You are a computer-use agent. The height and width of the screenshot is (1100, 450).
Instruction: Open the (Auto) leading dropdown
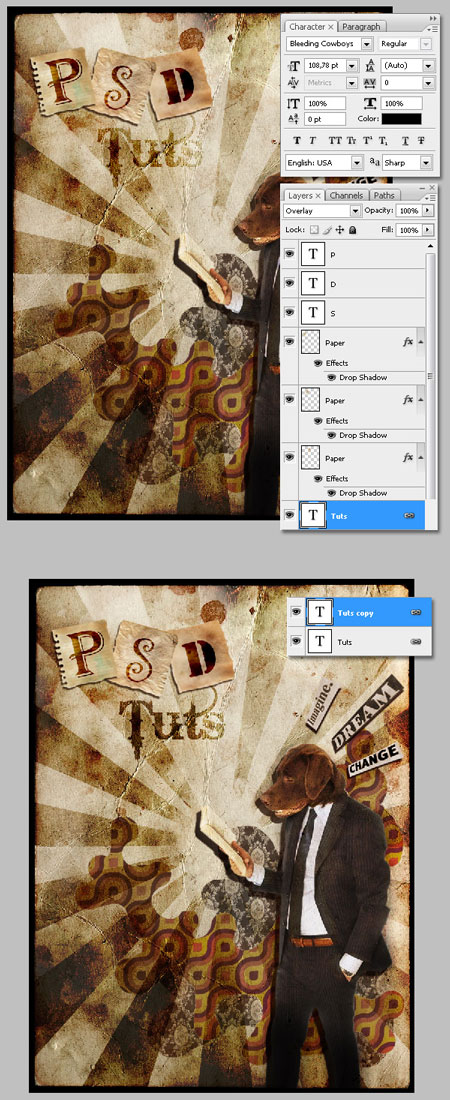point(428,65)
